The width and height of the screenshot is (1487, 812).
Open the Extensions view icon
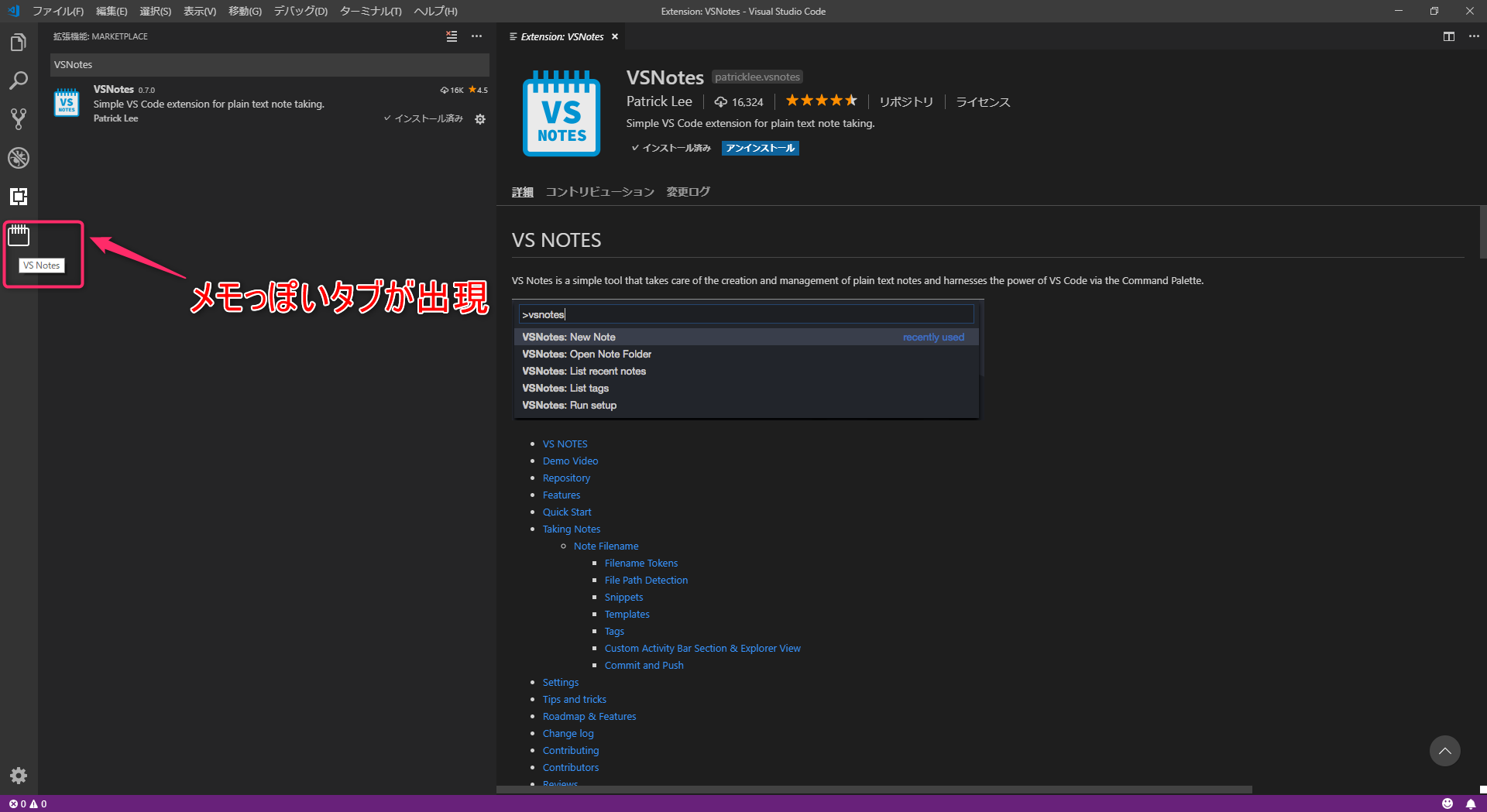tap(19, 197)
